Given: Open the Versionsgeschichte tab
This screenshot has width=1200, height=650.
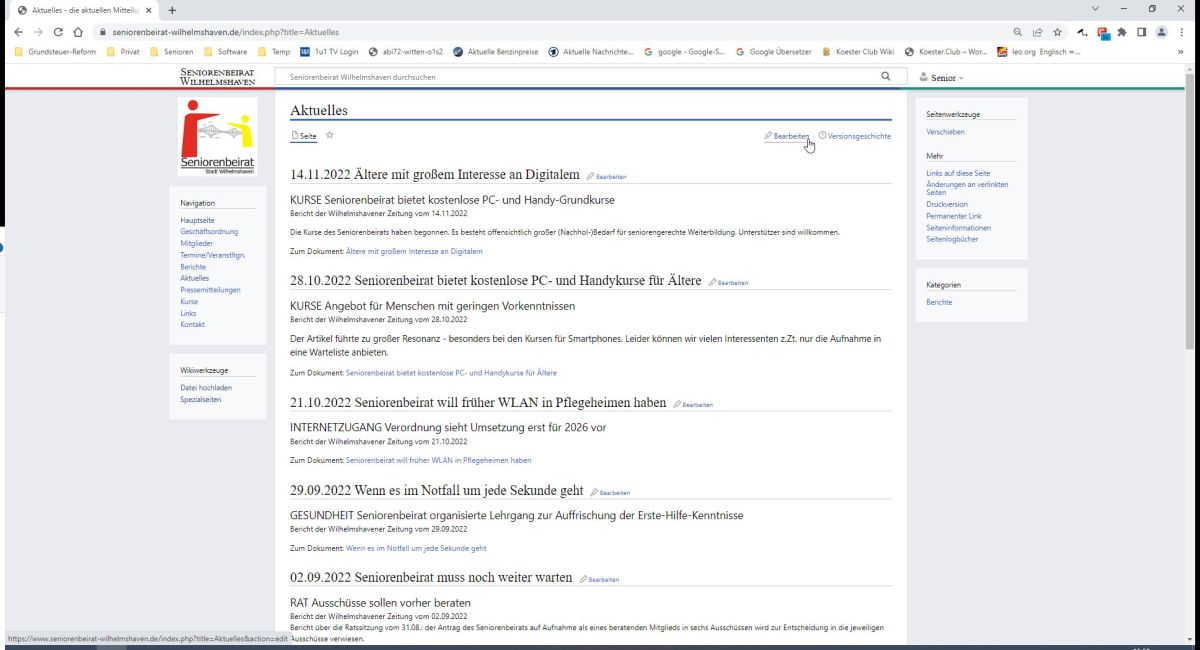Looking at the screenshot, I should pyautogui.click(x=854, y=136).
